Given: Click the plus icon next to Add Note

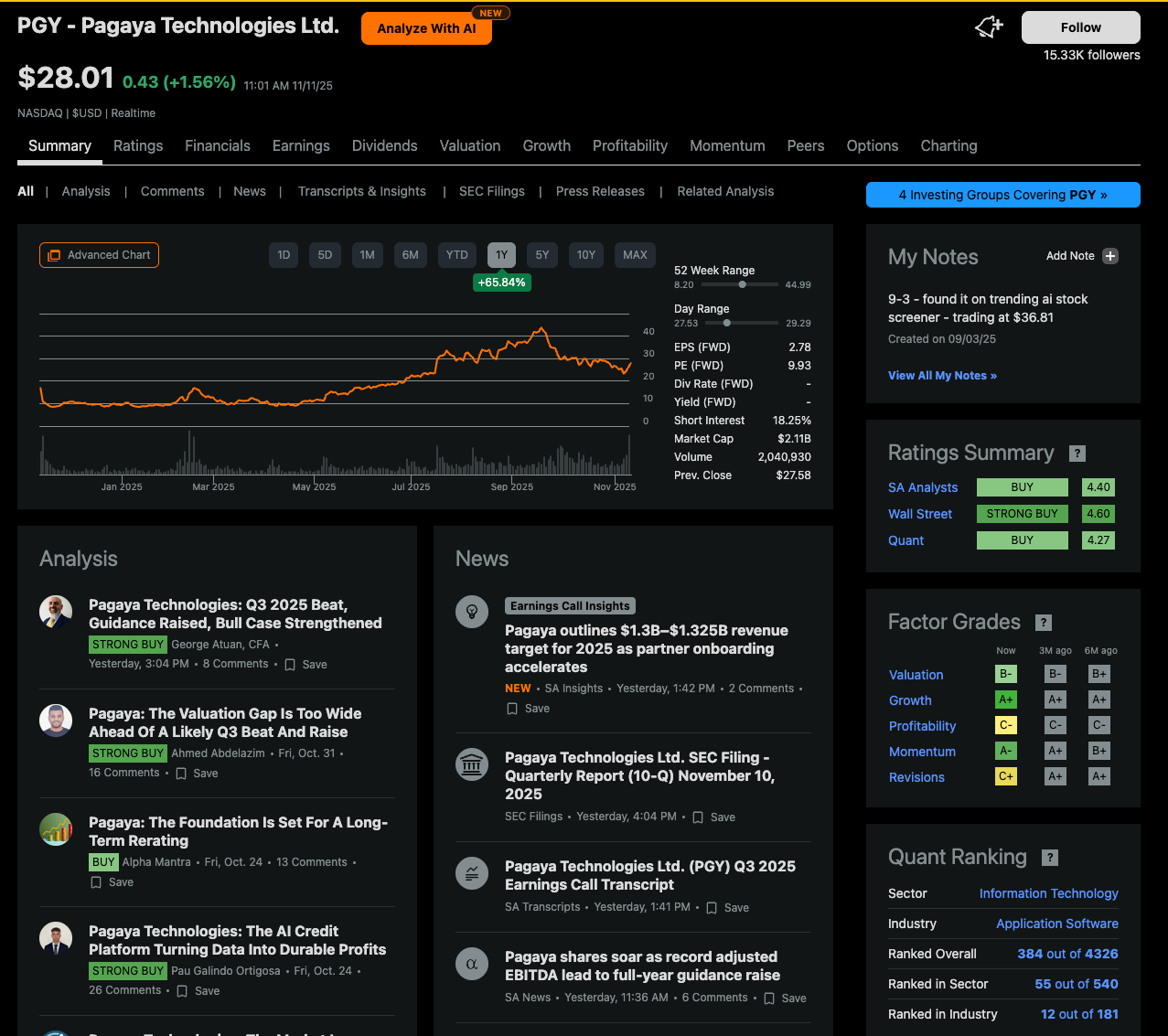Looking at the screenshot, I should click(x=1110, y=256).
